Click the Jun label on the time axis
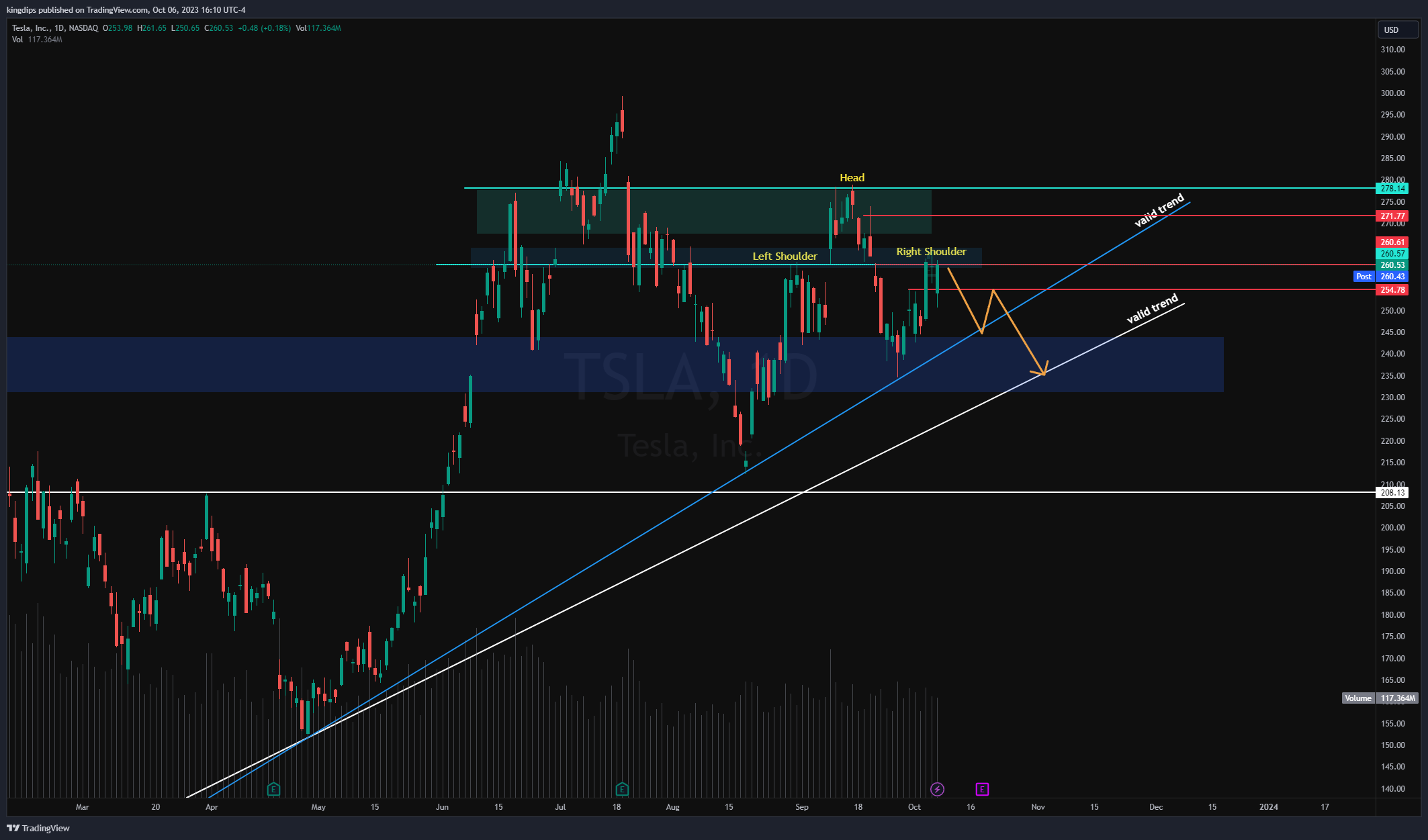Screen dimensions: 1428x840 [x=442, y=807]
